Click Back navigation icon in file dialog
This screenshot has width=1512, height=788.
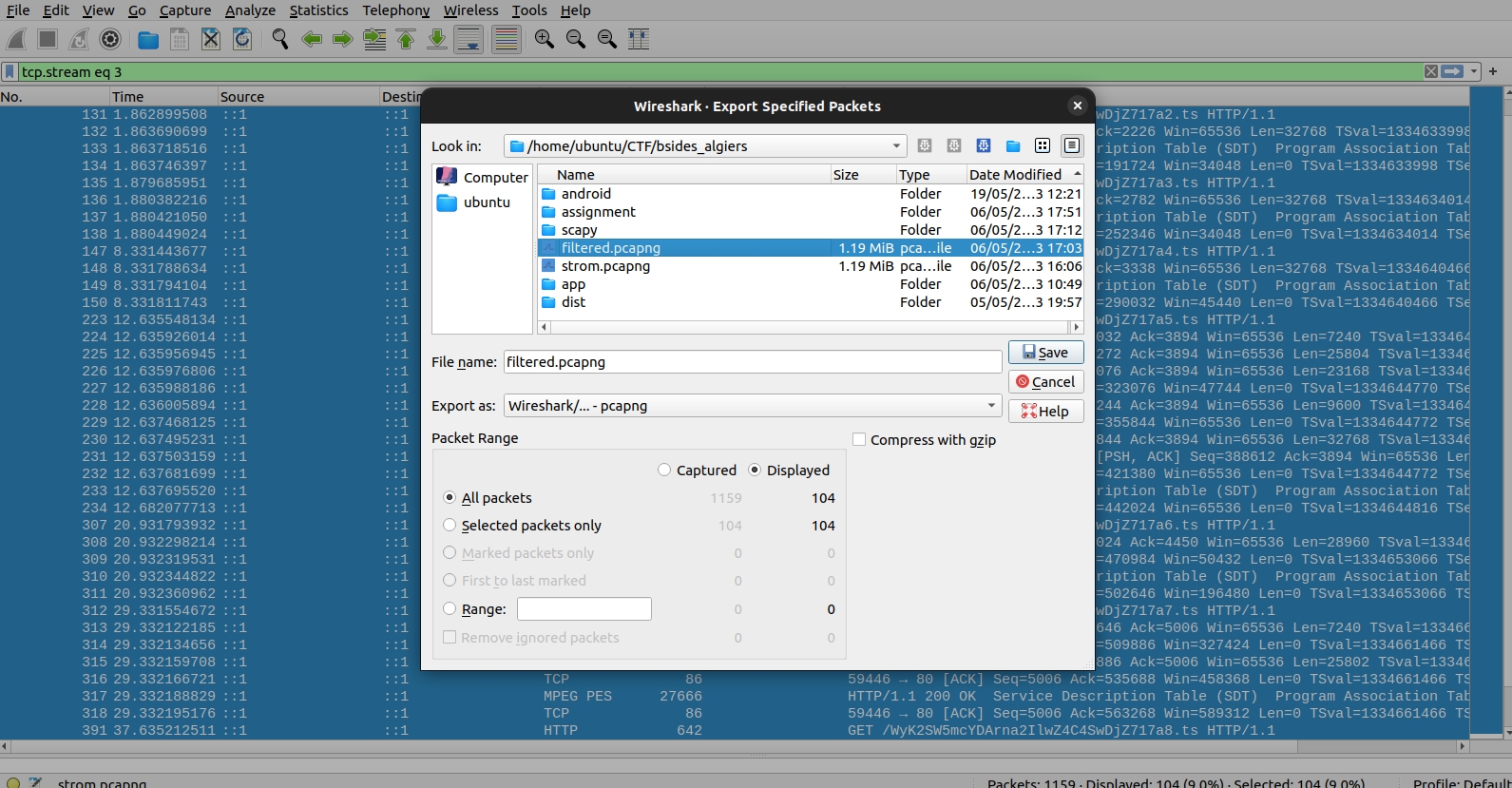click(925, 145)
